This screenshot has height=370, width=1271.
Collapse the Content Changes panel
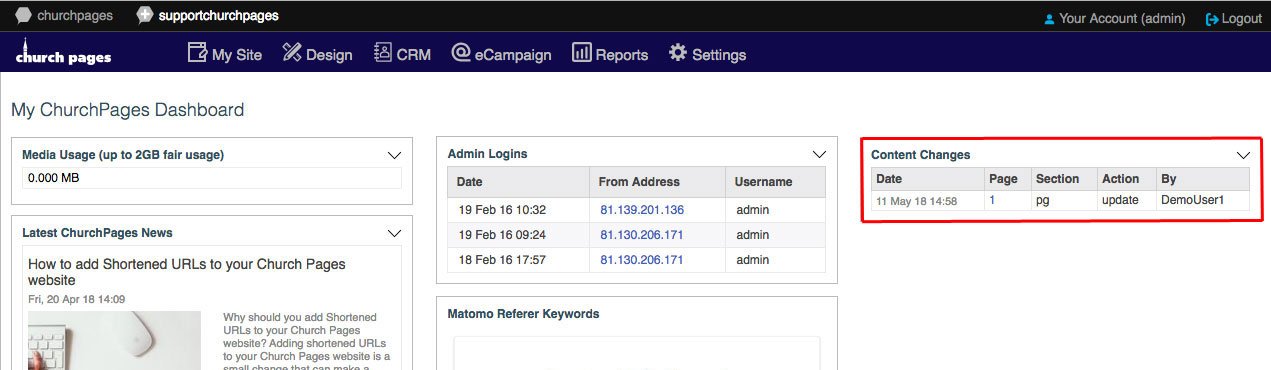[x=1243, y=155]
